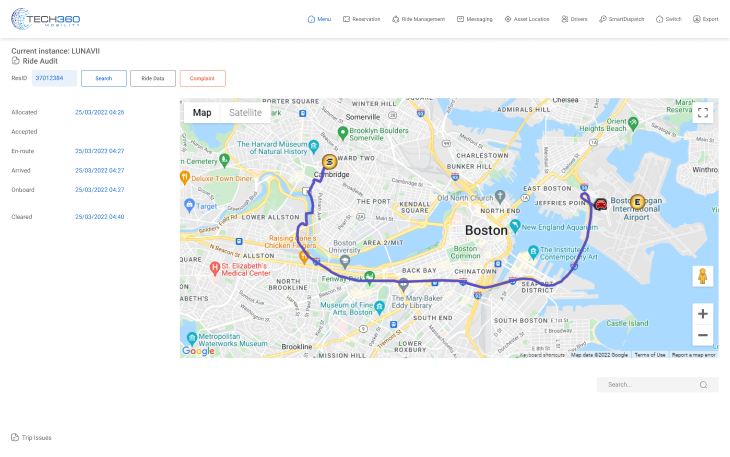Image resolution: width=730 pixels, height=457 pixels.
Task: Click the Street View pegman icon
Action: (x=703, y=276)
